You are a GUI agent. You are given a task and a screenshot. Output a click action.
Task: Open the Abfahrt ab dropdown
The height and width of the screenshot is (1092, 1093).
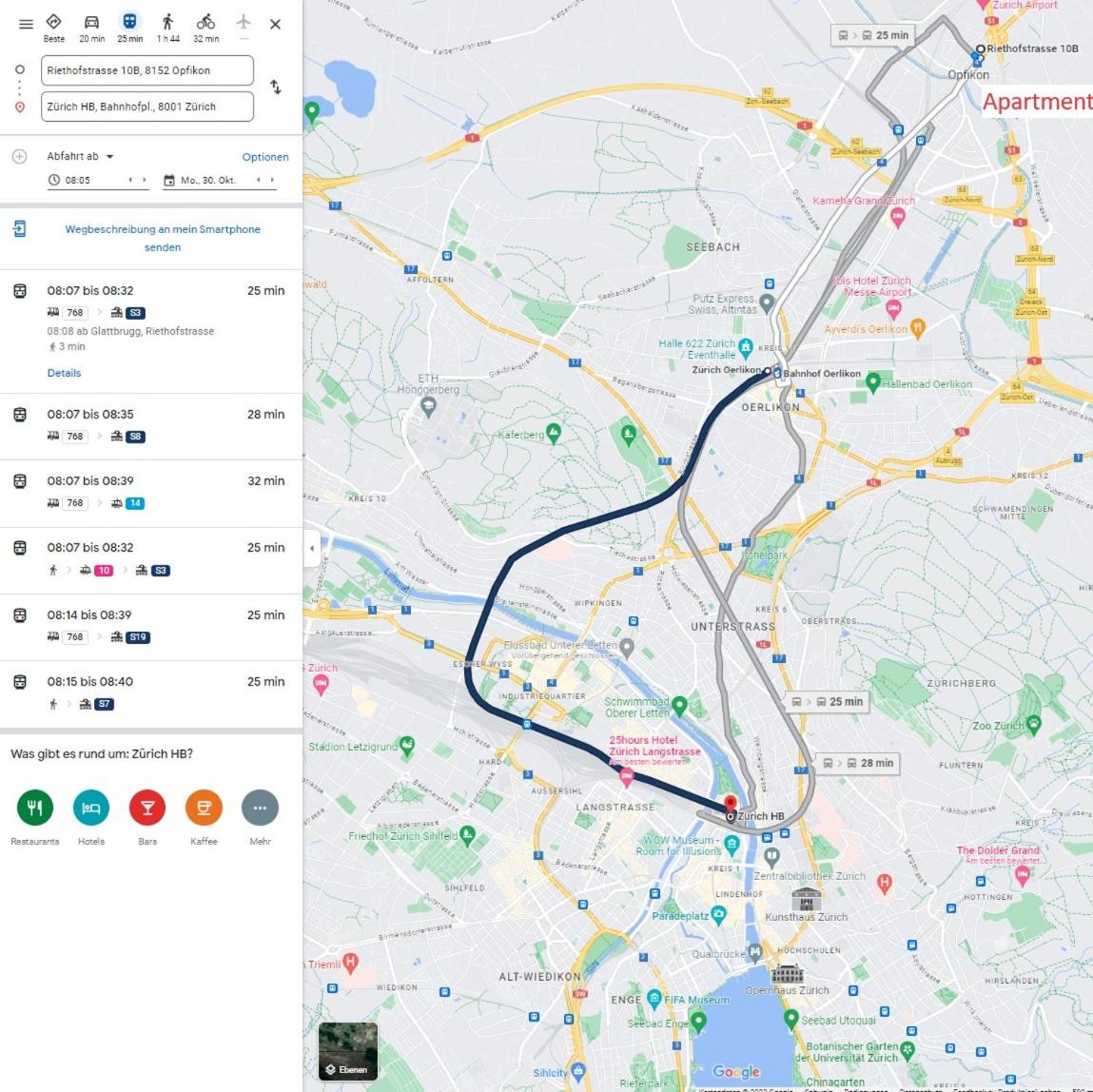[80, 157]
